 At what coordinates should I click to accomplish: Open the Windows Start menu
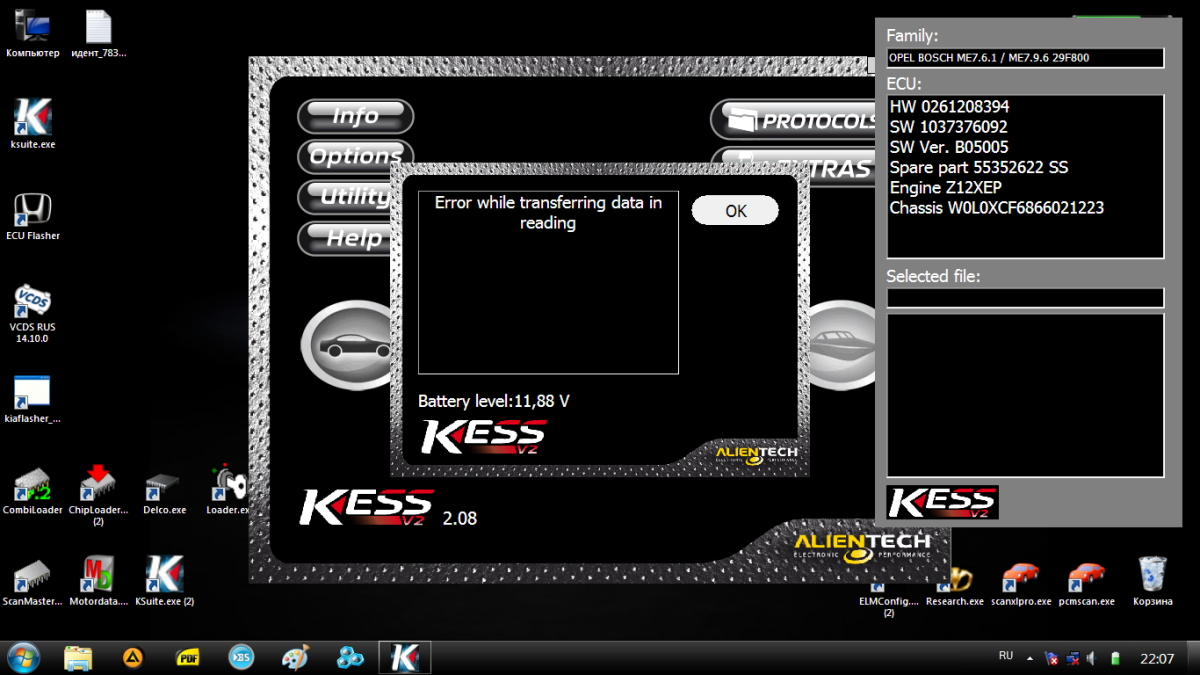(x=23, y=657)
